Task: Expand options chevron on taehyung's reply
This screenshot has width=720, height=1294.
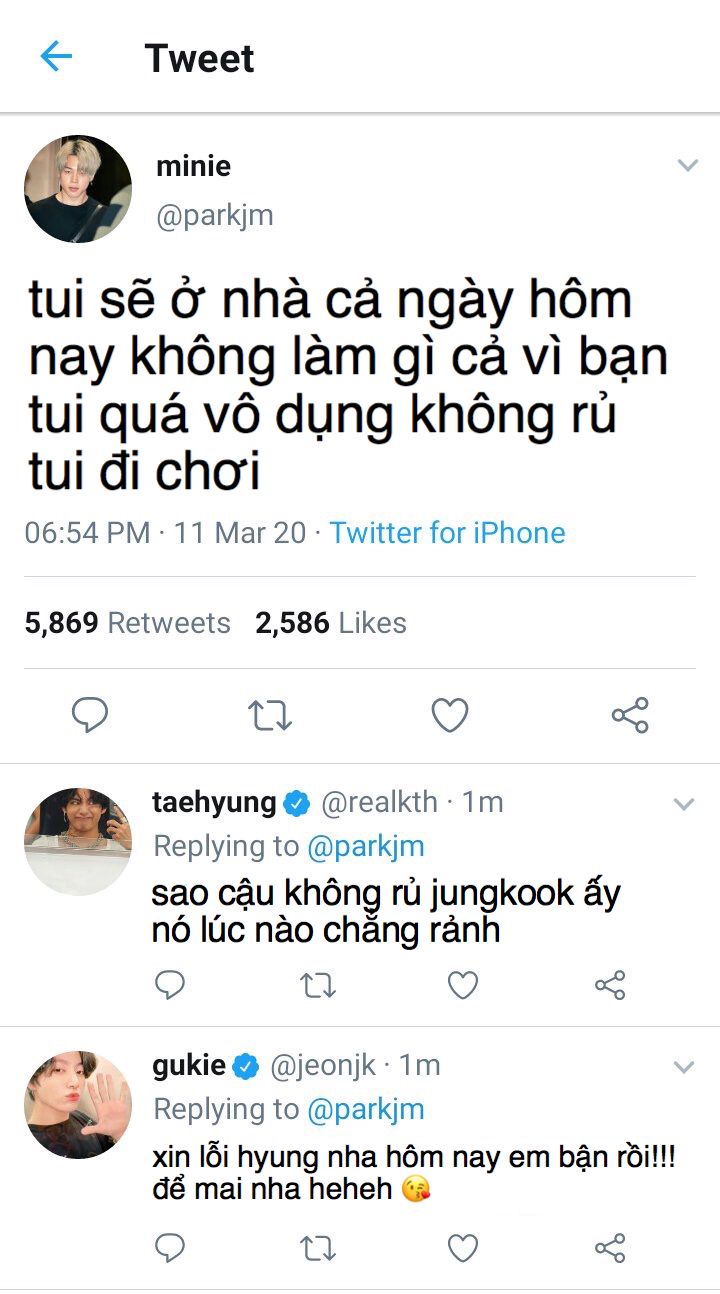Action: (684, 804)
